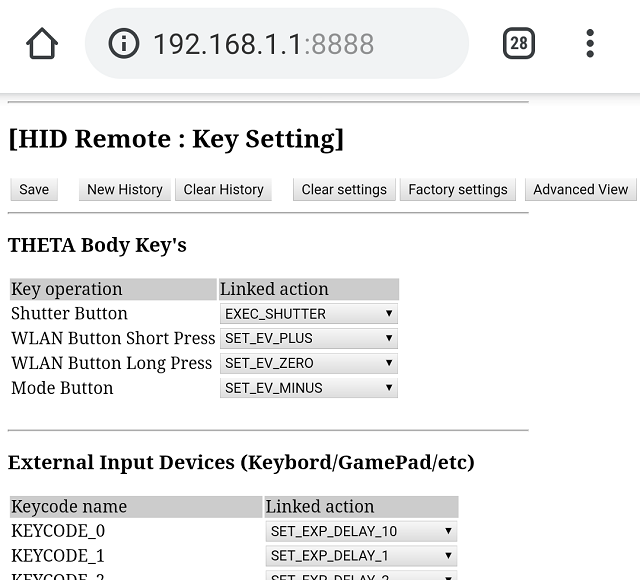Click the External Input Devices heading
The width and height of the screenshot is (640, 580).
point(241,462)
